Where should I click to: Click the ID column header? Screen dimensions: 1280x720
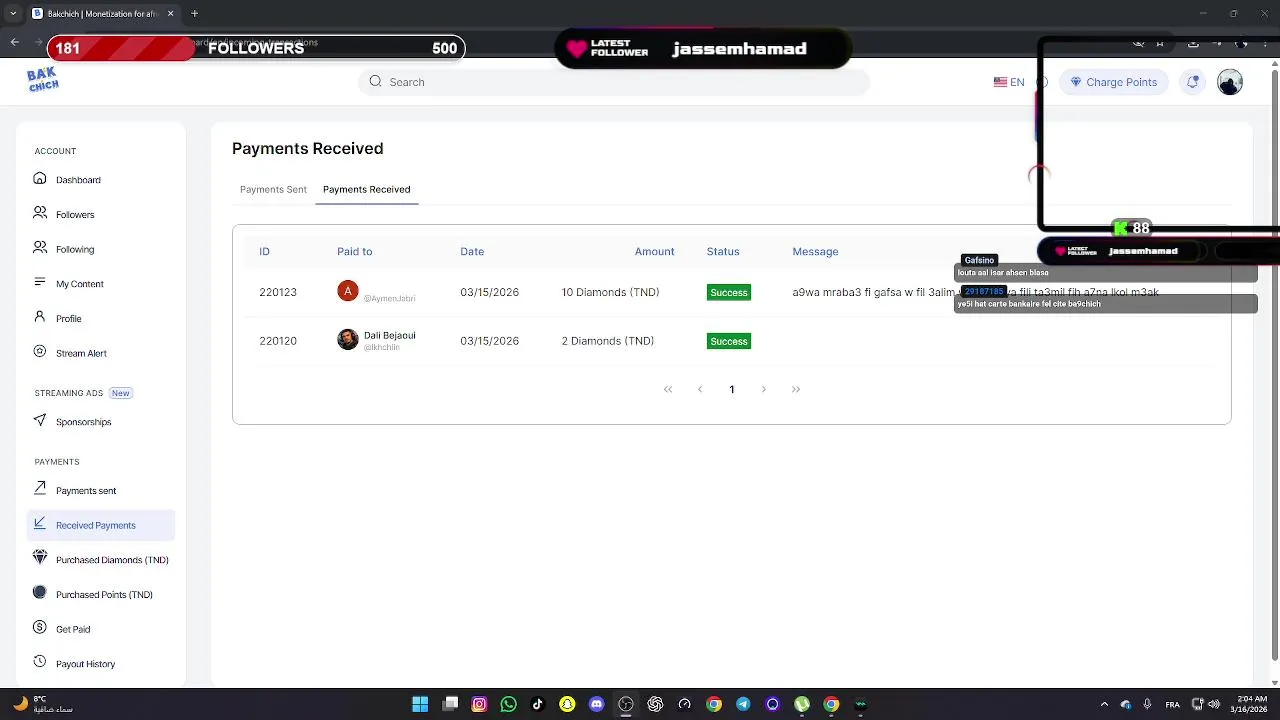[264, 251]
